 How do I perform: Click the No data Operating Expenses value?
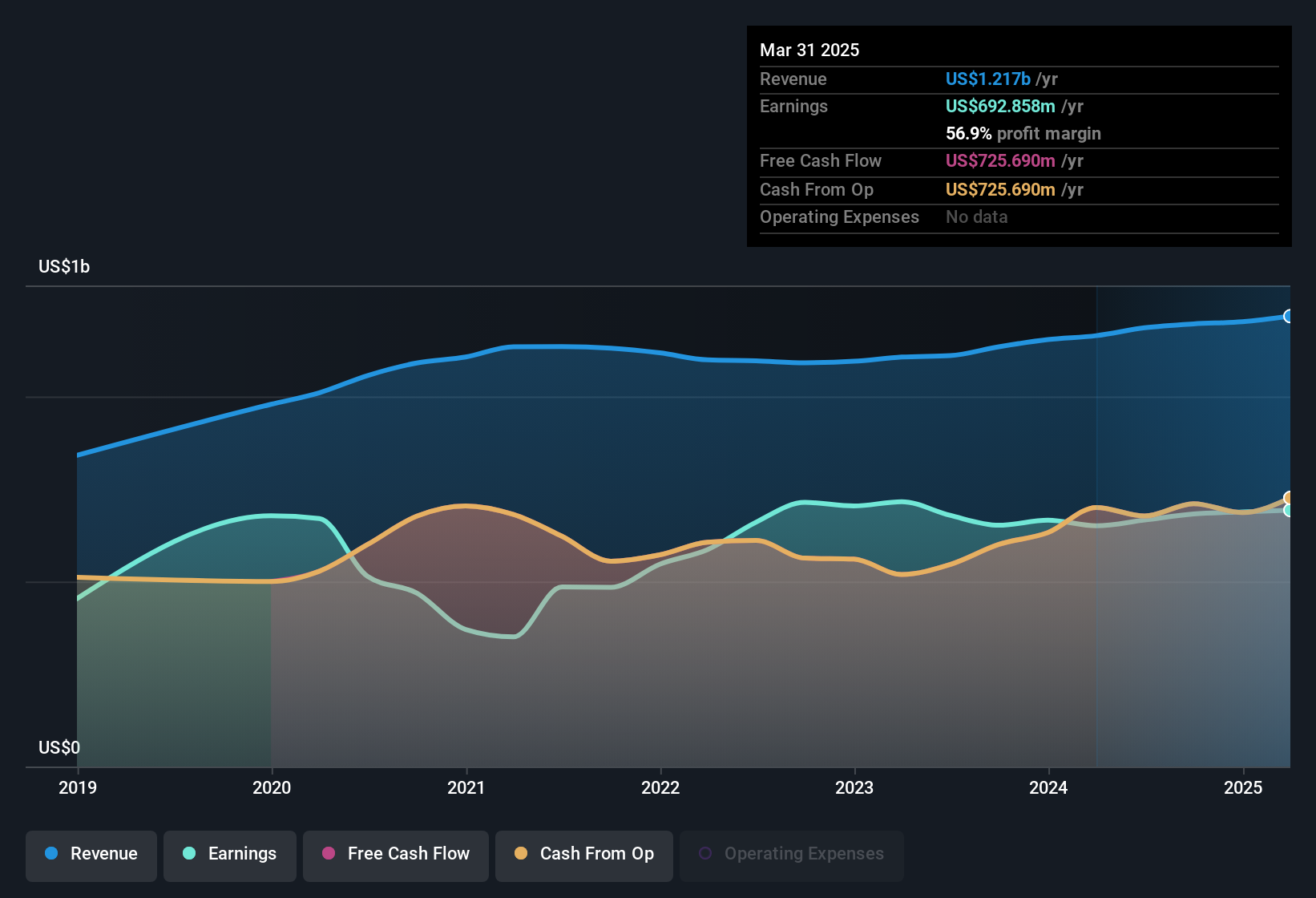977,216
